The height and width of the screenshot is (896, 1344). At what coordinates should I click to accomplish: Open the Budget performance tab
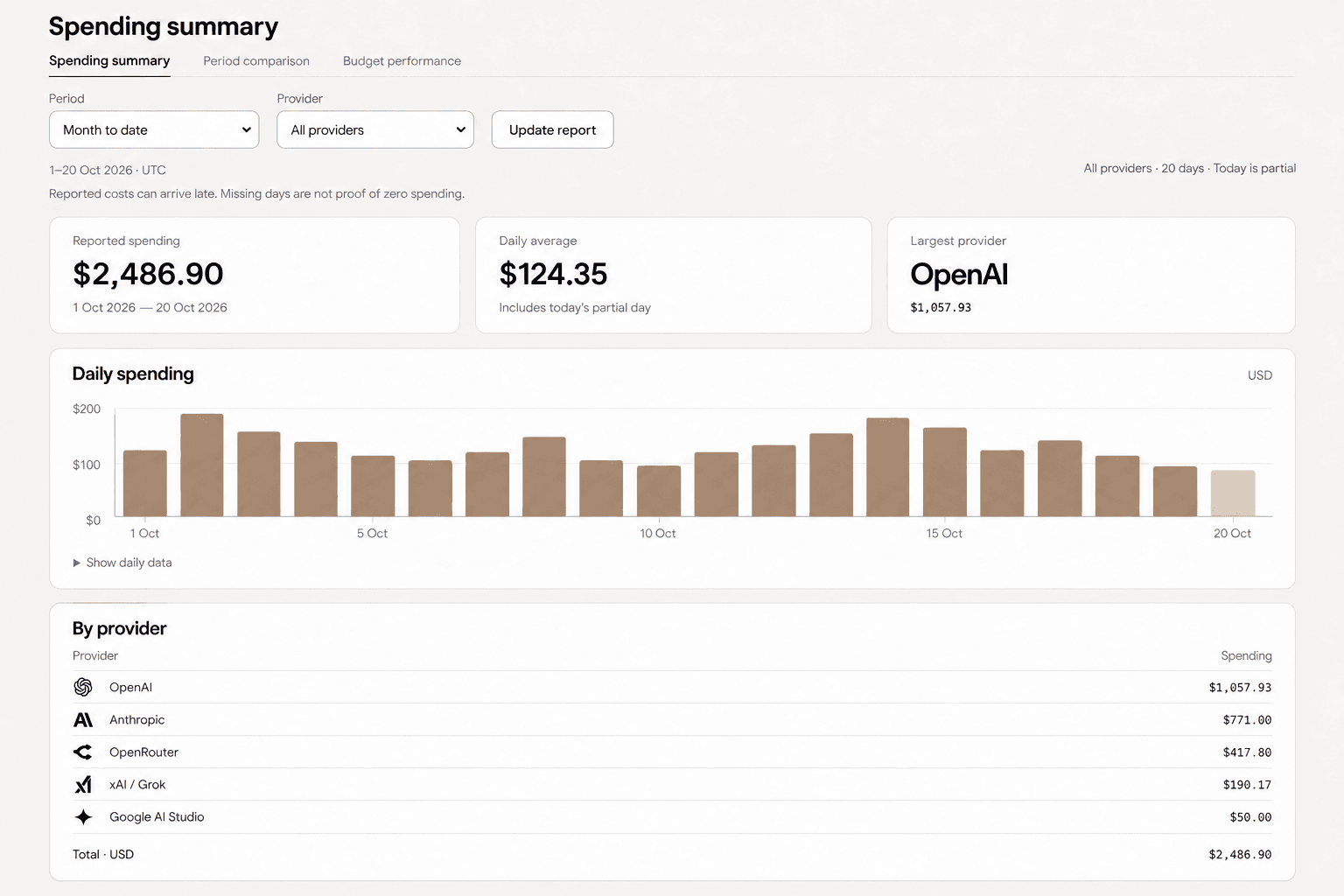coord(402,60)
